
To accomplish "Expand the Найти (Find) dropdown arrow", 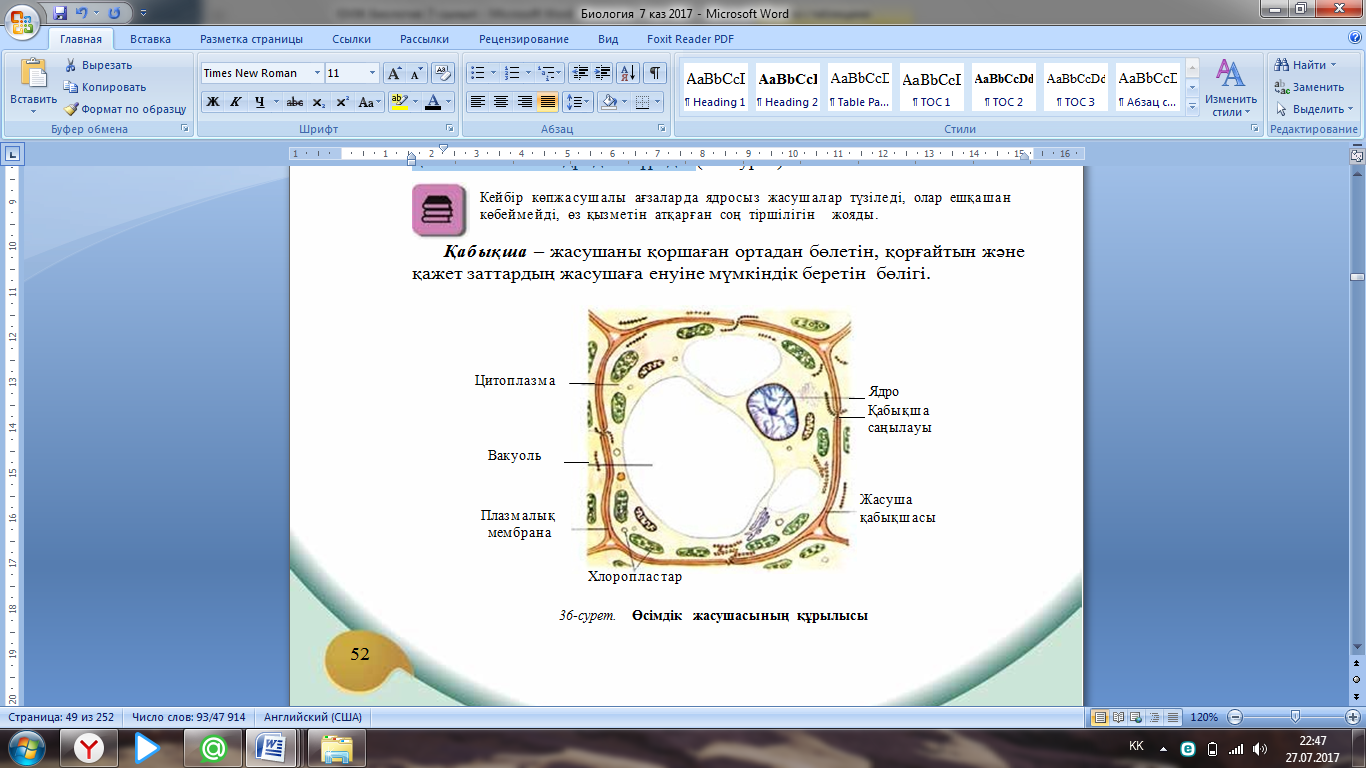I will coord(1333,65).
